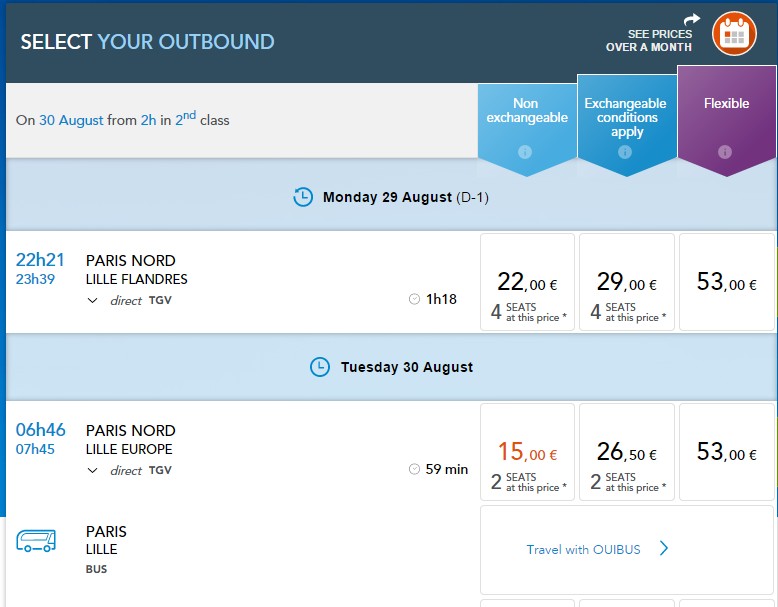This screenshot has width=778, height=607.
Task: Click the OUIBUS bus icon
Action: 36,540
